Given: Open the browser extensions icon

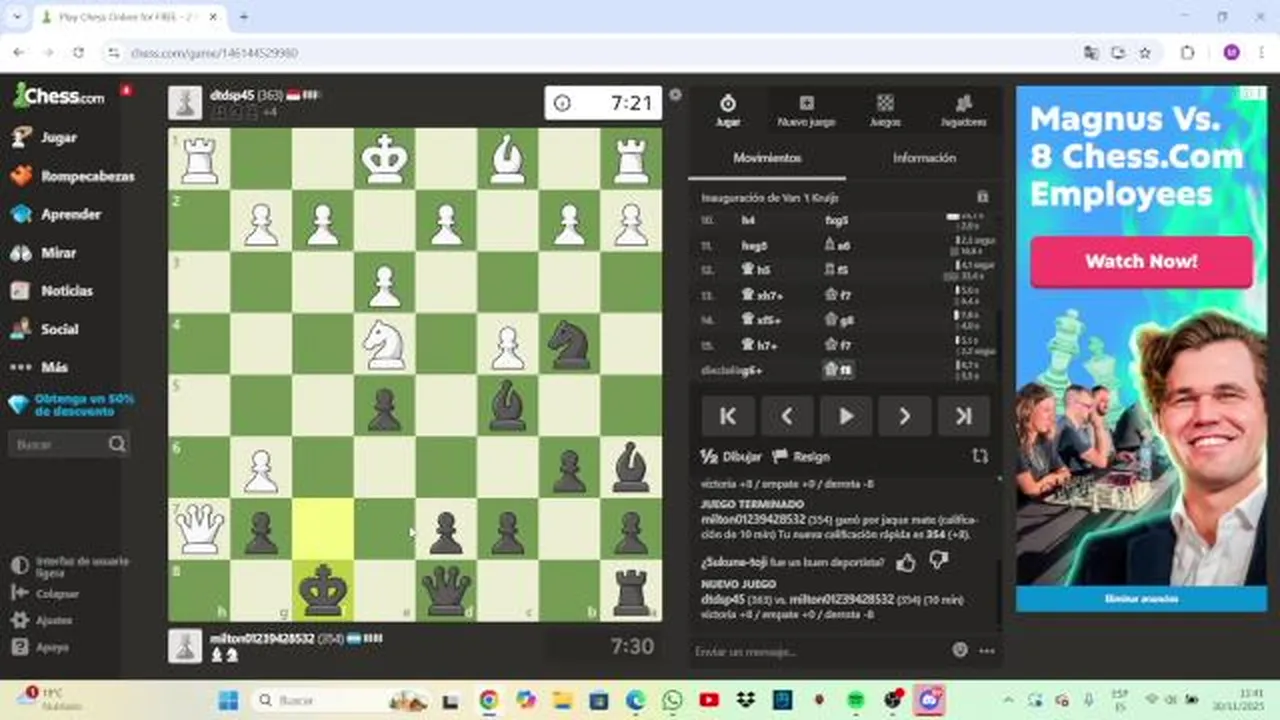Looking at the screenshot, I should pyautogui.click(x=1187, y=52).
